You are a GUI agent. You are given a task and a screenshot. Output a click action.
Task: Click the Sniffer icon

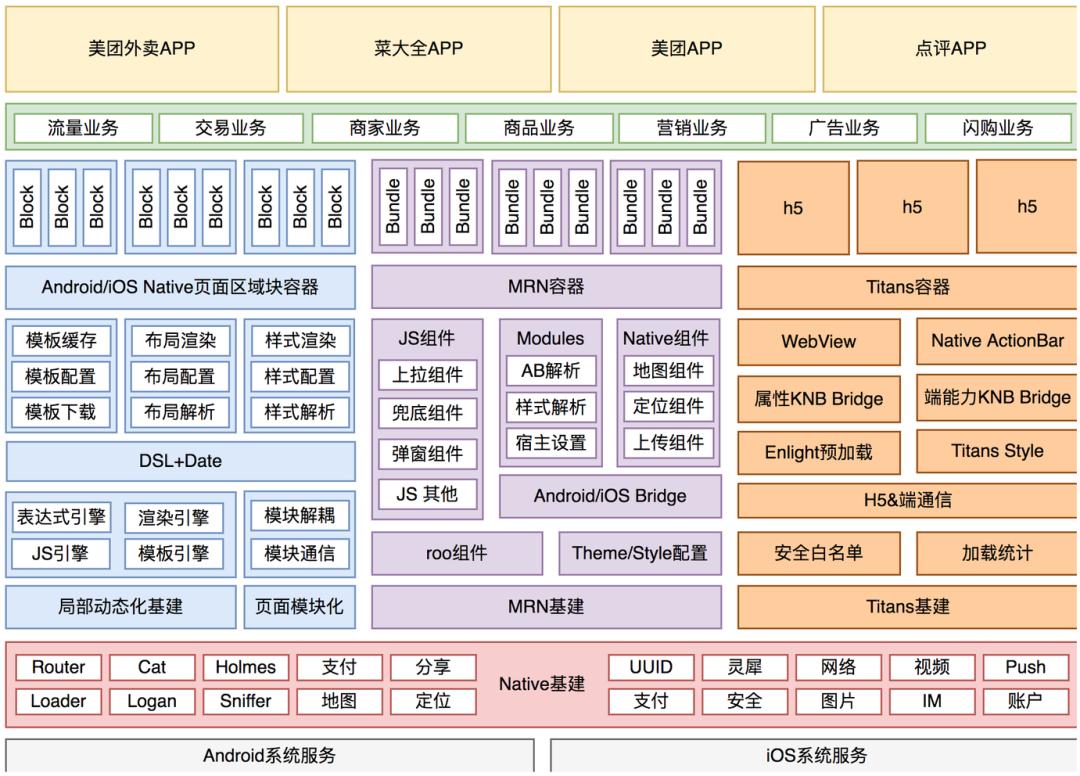point(245,701)
